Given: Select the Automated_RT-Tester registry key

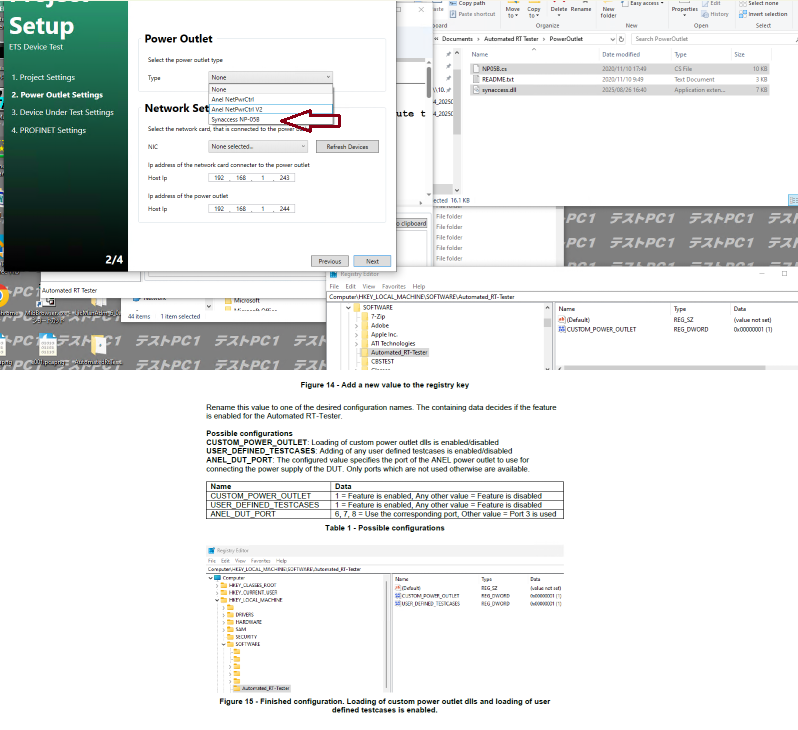Looking at the screenshot, I should point(399,353).
